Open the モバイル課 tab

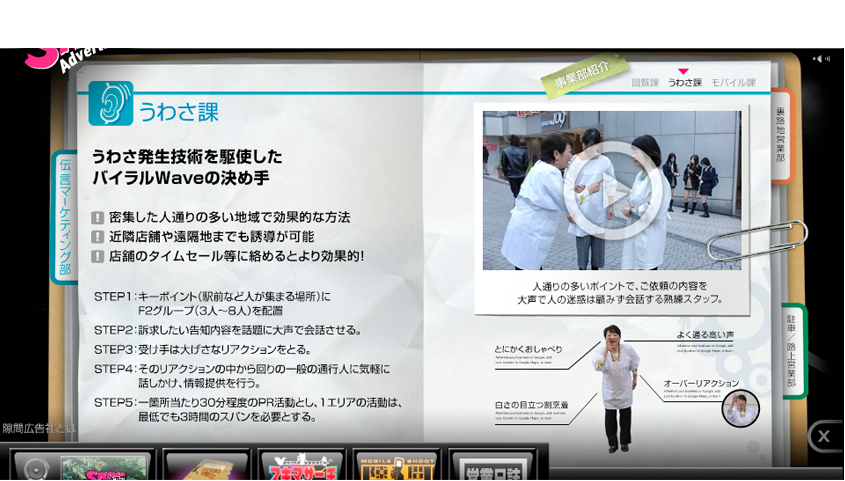pos(733,82)
